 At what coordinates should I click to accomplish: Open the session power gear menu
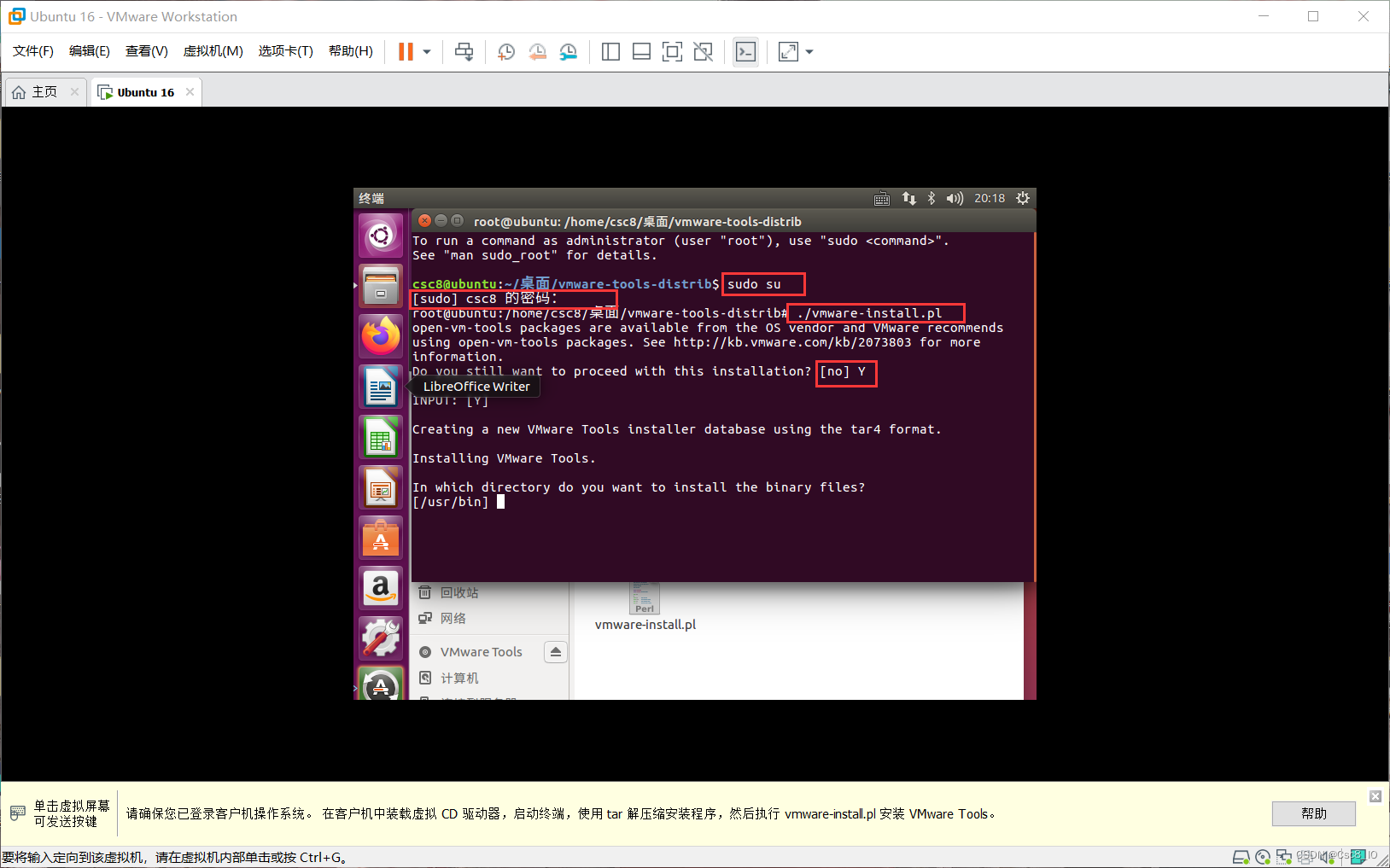[x=1023, y=198]
